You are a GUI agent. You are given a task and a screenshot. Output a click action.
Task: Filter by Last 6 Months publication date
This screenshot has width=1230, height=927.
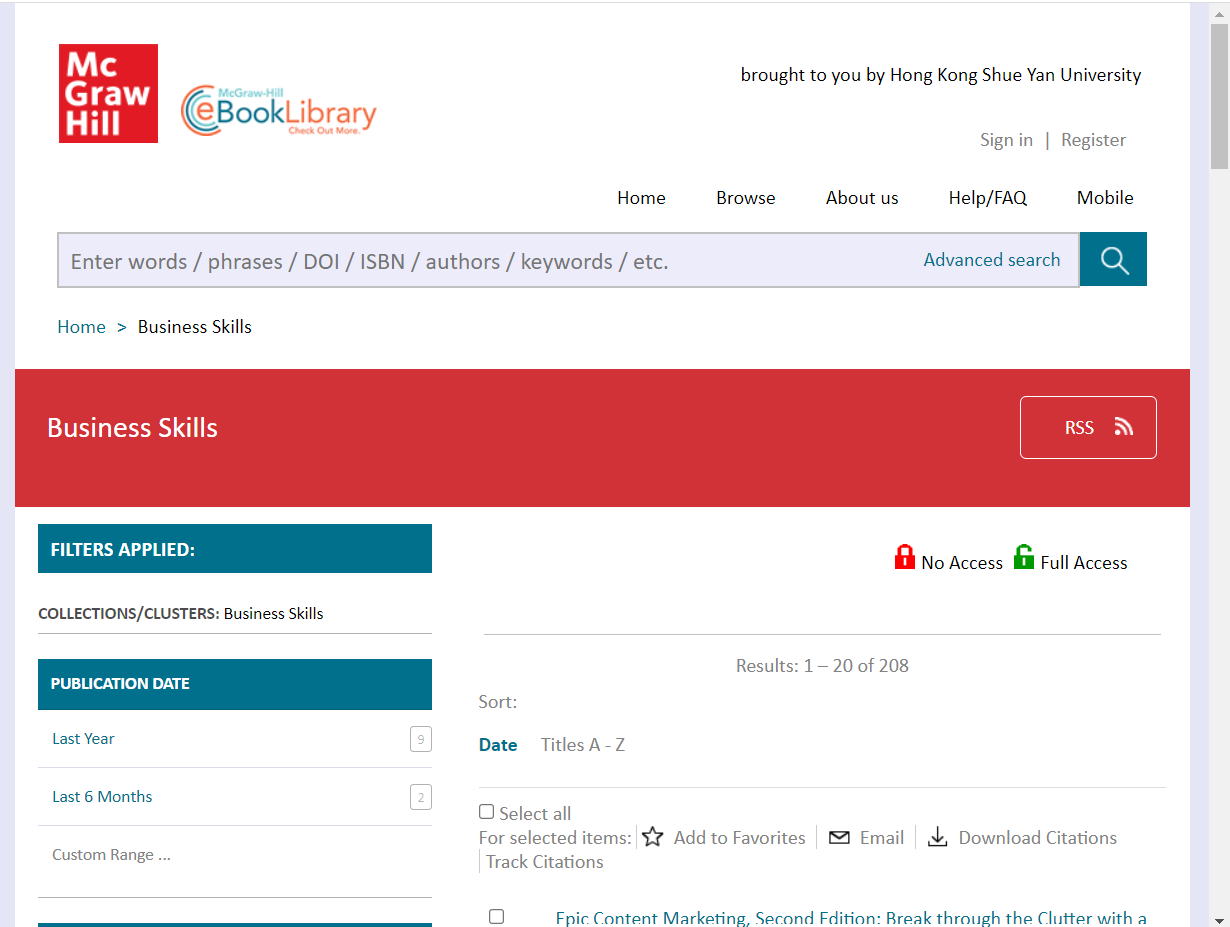(102, 797)
